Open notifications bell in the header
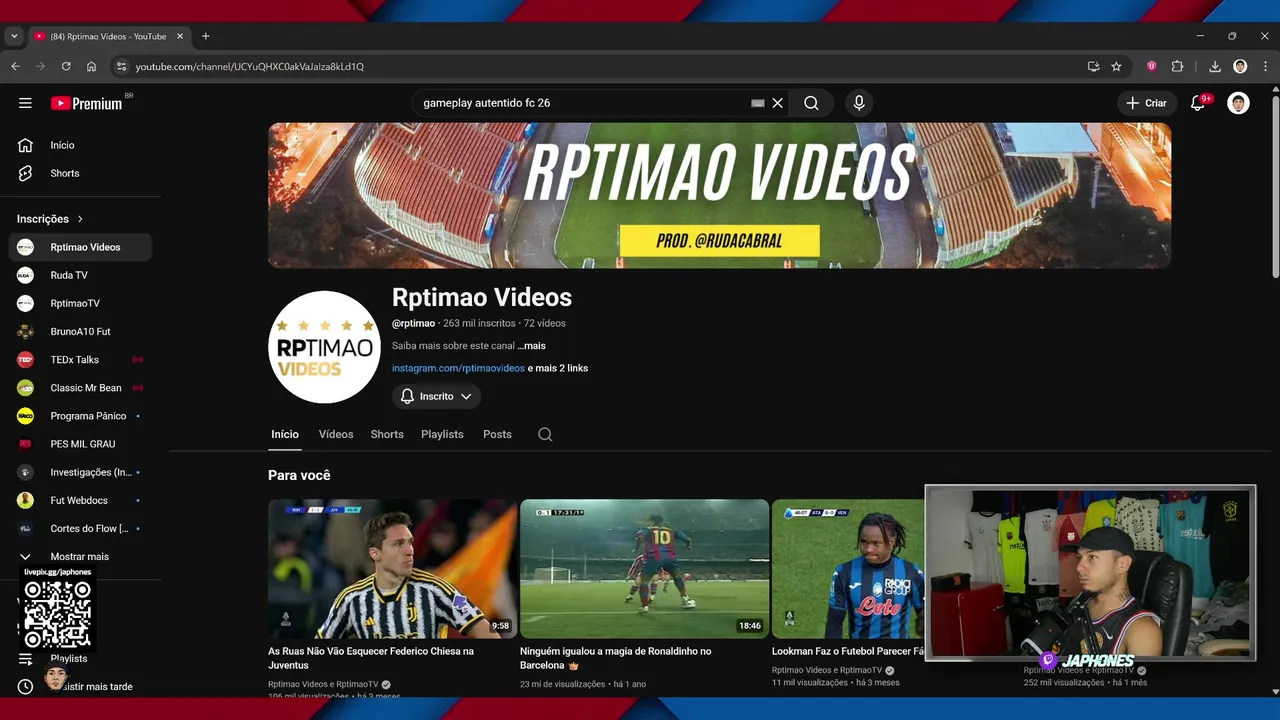Image resolution: width=1280 pixels, height=720 pixels. click(1197, 103)
